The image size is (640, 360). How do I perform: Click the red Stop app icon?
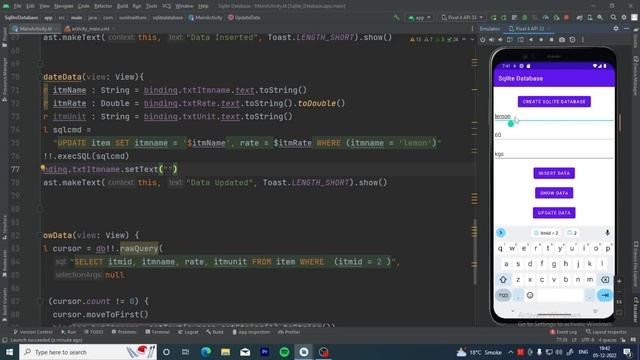pos(567,18)
